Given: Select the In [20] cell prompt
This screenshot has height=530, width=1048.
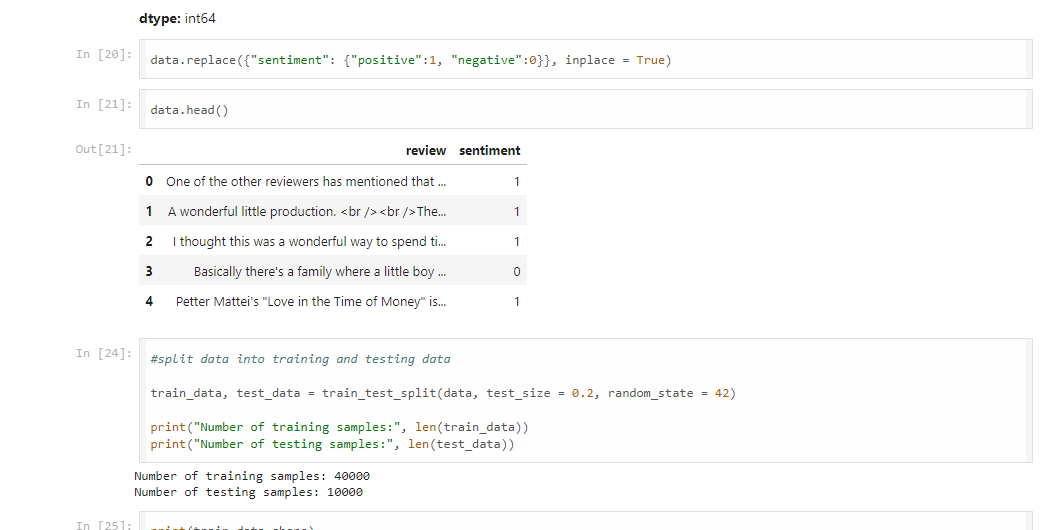Looking at the screenshot, I should coord(103,54).
